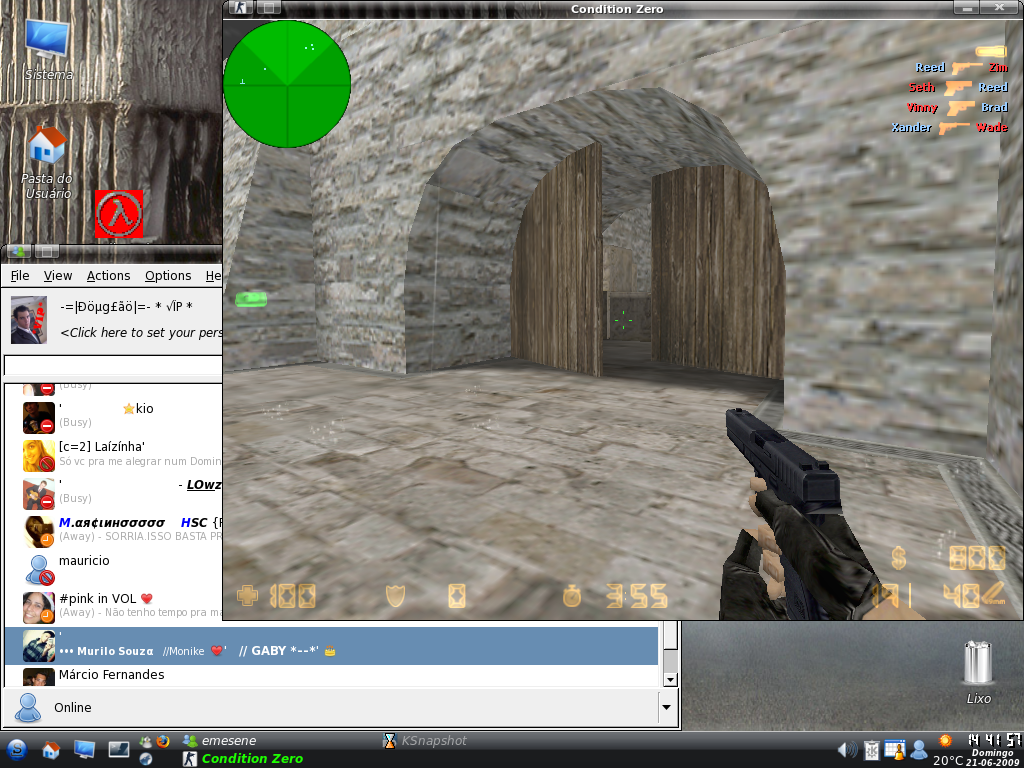The width and height of the screenshot is (1024, 768).
Task: Click the green radar in Condition Zero
Action: pos(287,84)
